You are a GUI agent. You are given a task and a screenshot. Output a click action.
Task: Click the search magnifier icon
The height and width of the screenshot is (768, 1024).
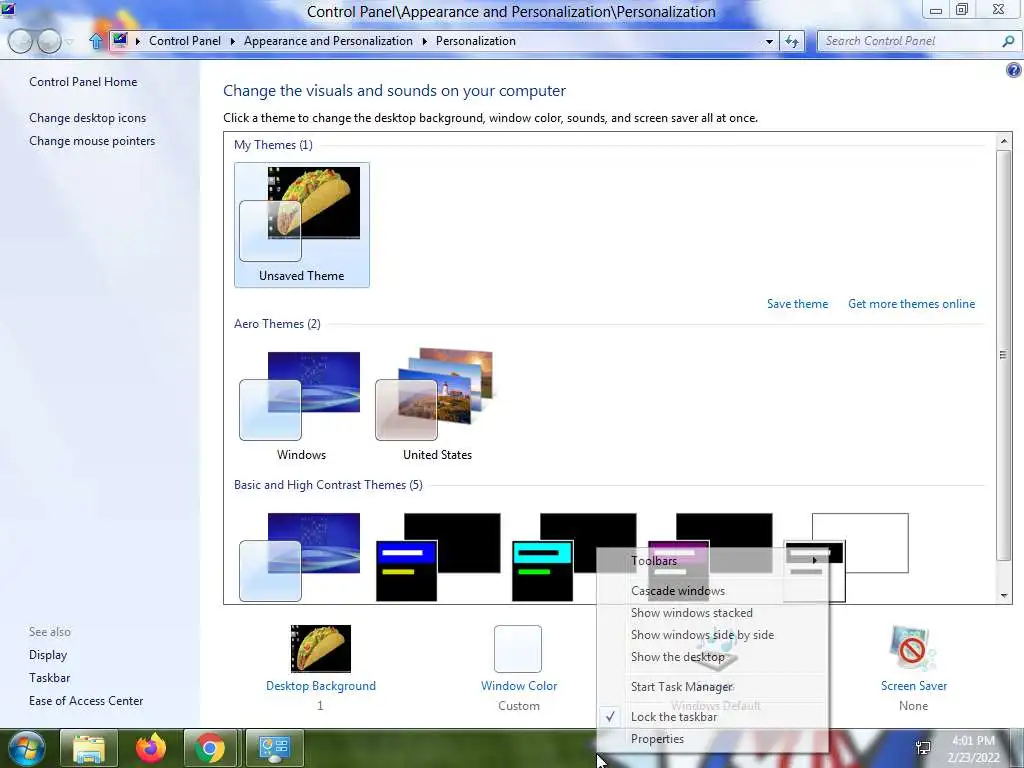point(1008,41)
